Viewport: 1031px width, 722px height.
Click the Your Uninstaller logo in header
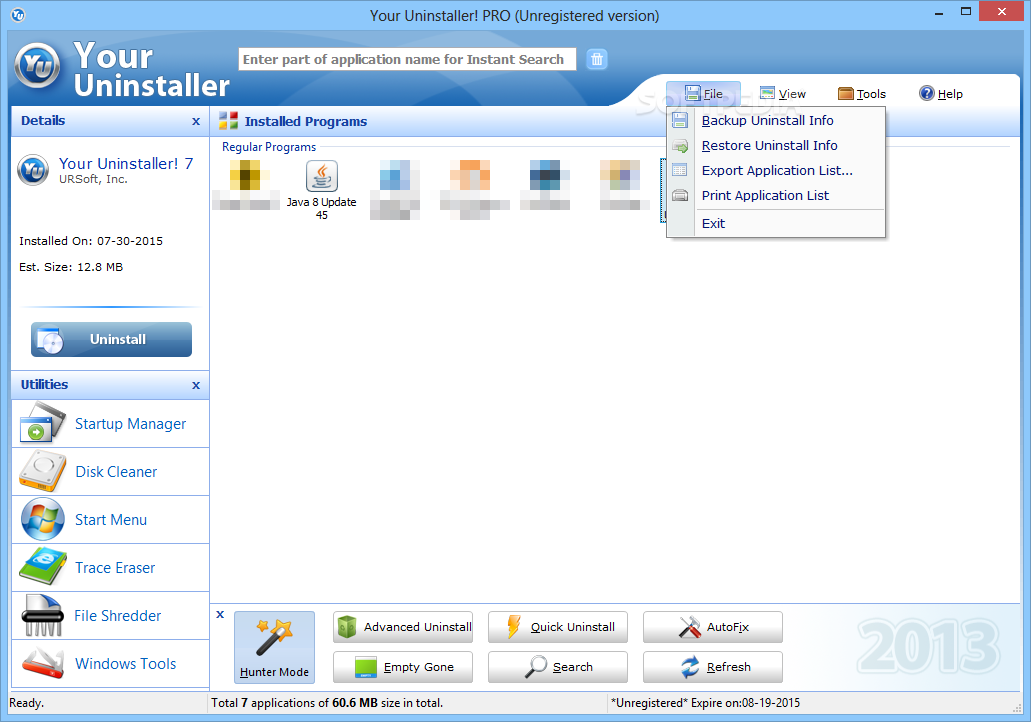coord(37,65)
